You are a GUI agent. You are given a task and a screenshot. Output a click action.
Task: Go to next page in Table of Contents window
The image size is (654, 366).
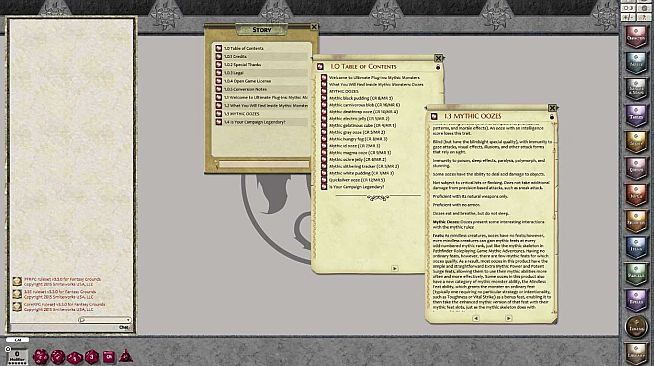(x=395, y=268)
